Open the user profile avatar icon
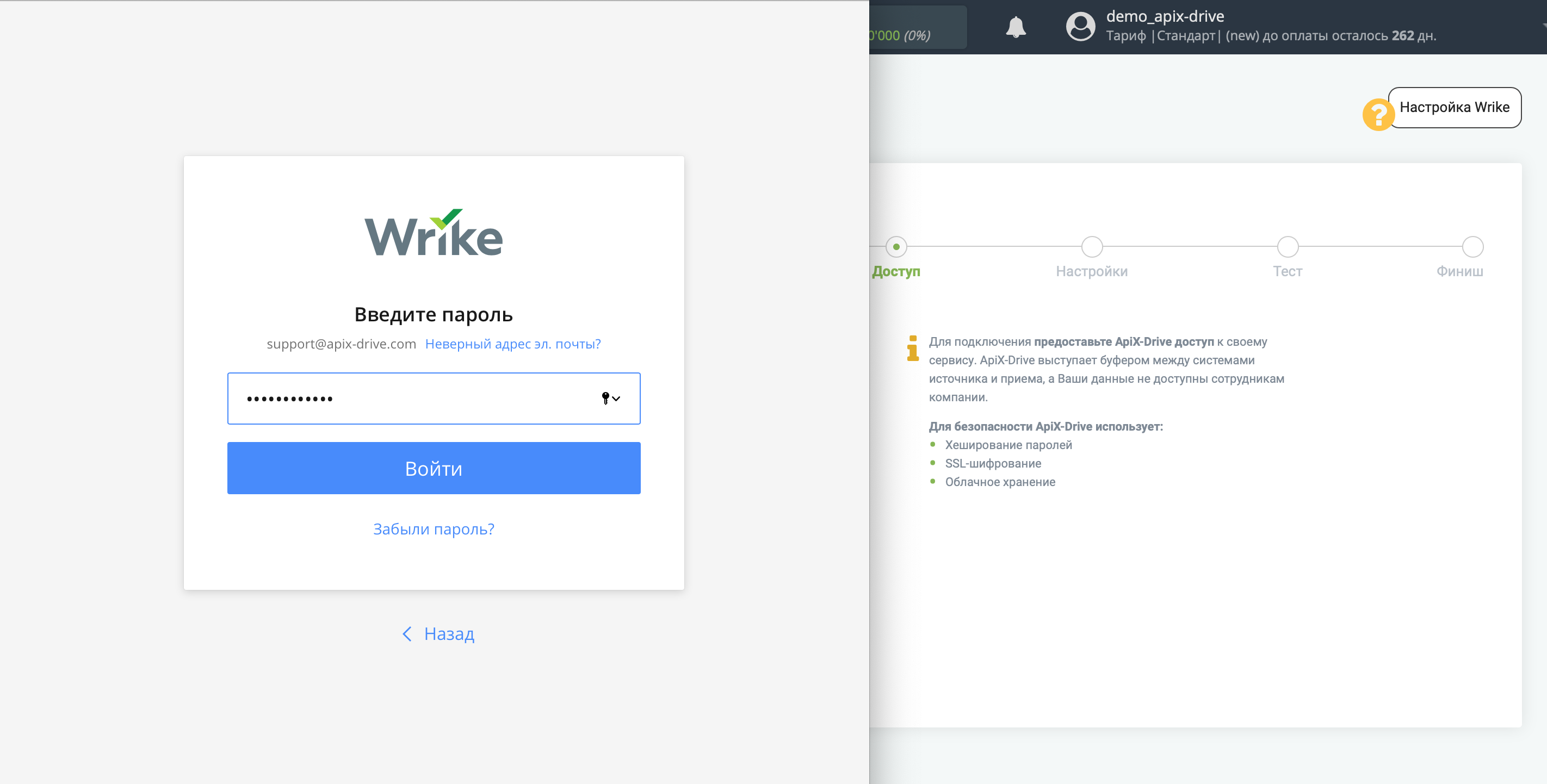 coord(1080,27)
